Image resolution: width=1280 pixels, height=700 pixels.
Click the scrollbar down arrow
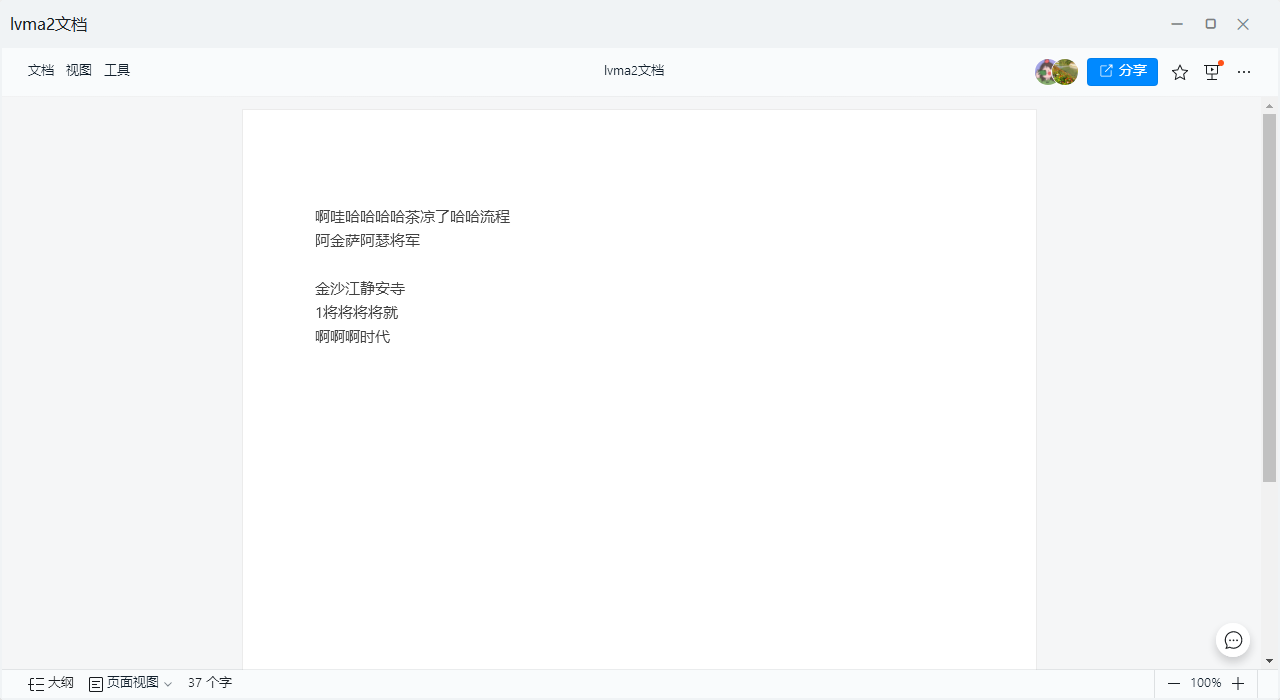point(1270,661)
